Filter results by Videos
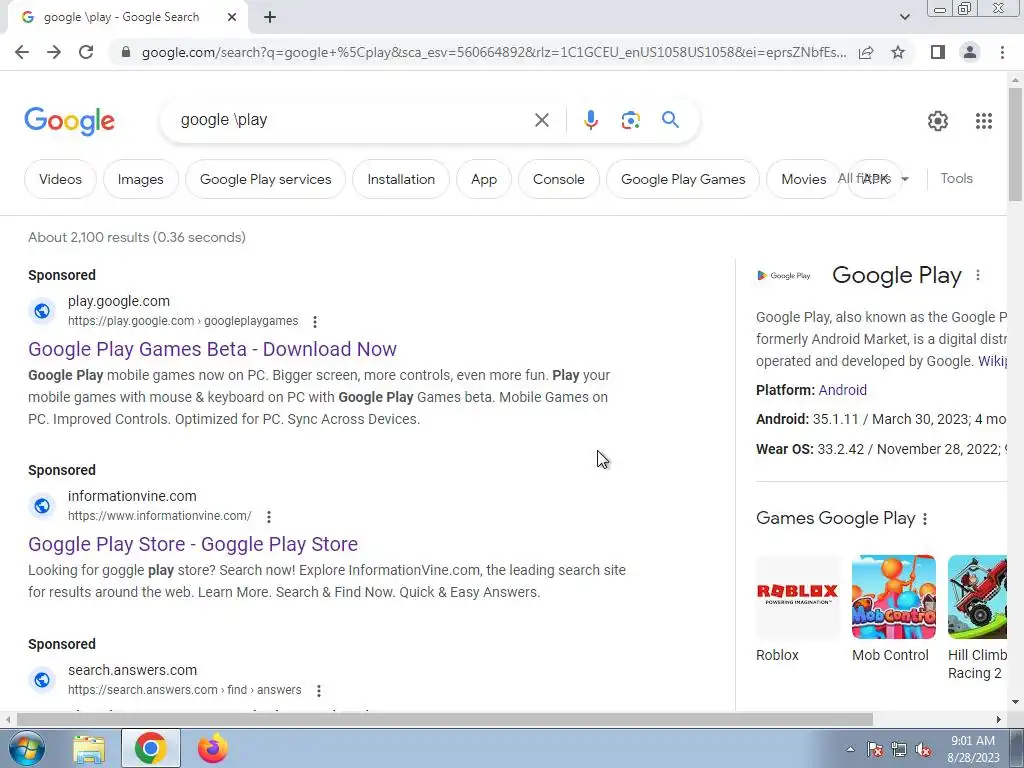This screenshot has width=1024, height=768. pos(60,179)
